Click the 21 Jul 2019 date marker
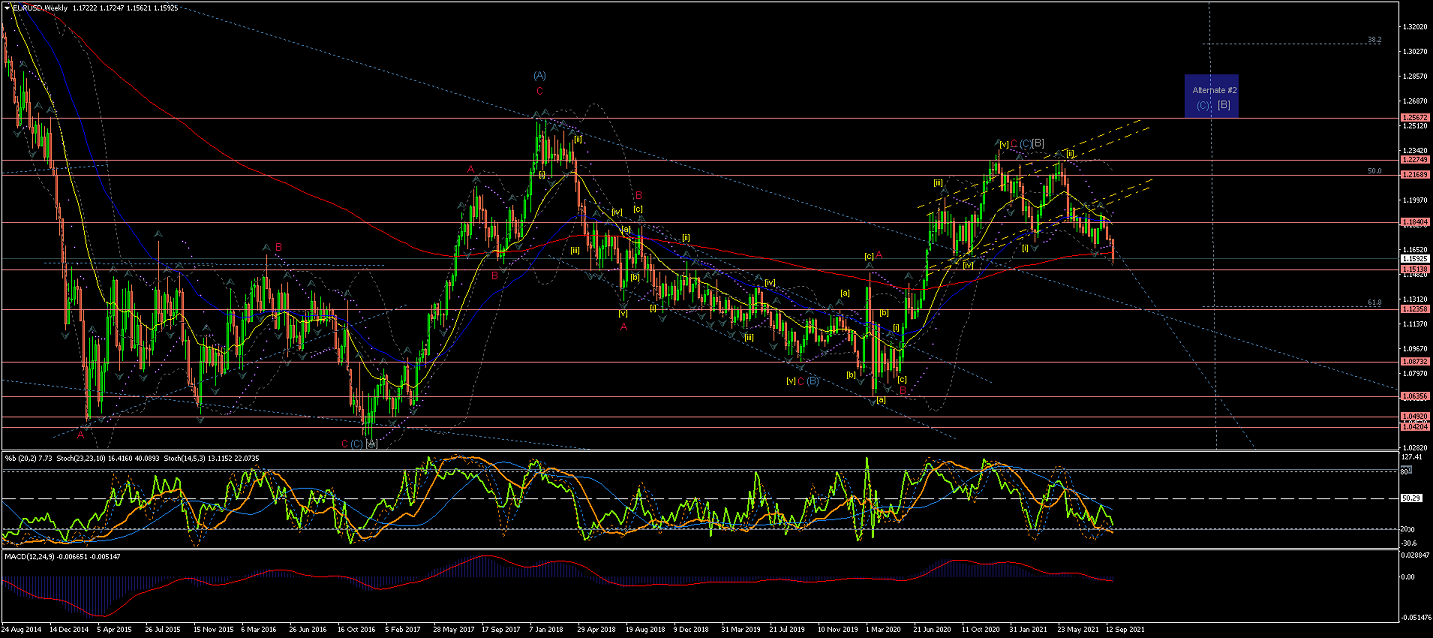The height and width of the screenshot is (638, 1433). click(787, 631)
